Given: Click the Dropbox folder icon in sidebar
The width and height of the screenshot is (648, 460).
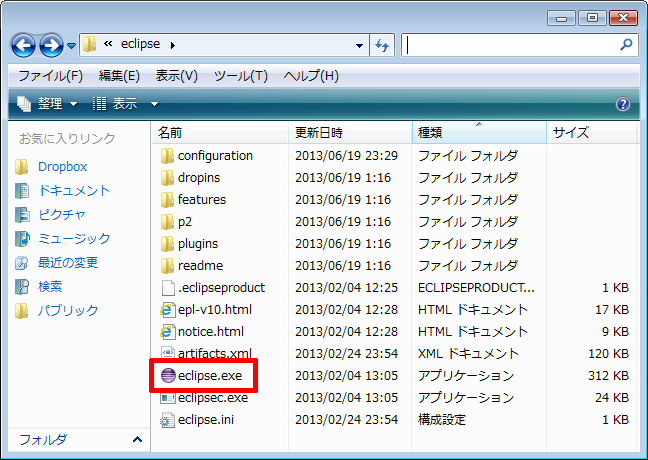Looking at the screenshot, I should (21, 167).
